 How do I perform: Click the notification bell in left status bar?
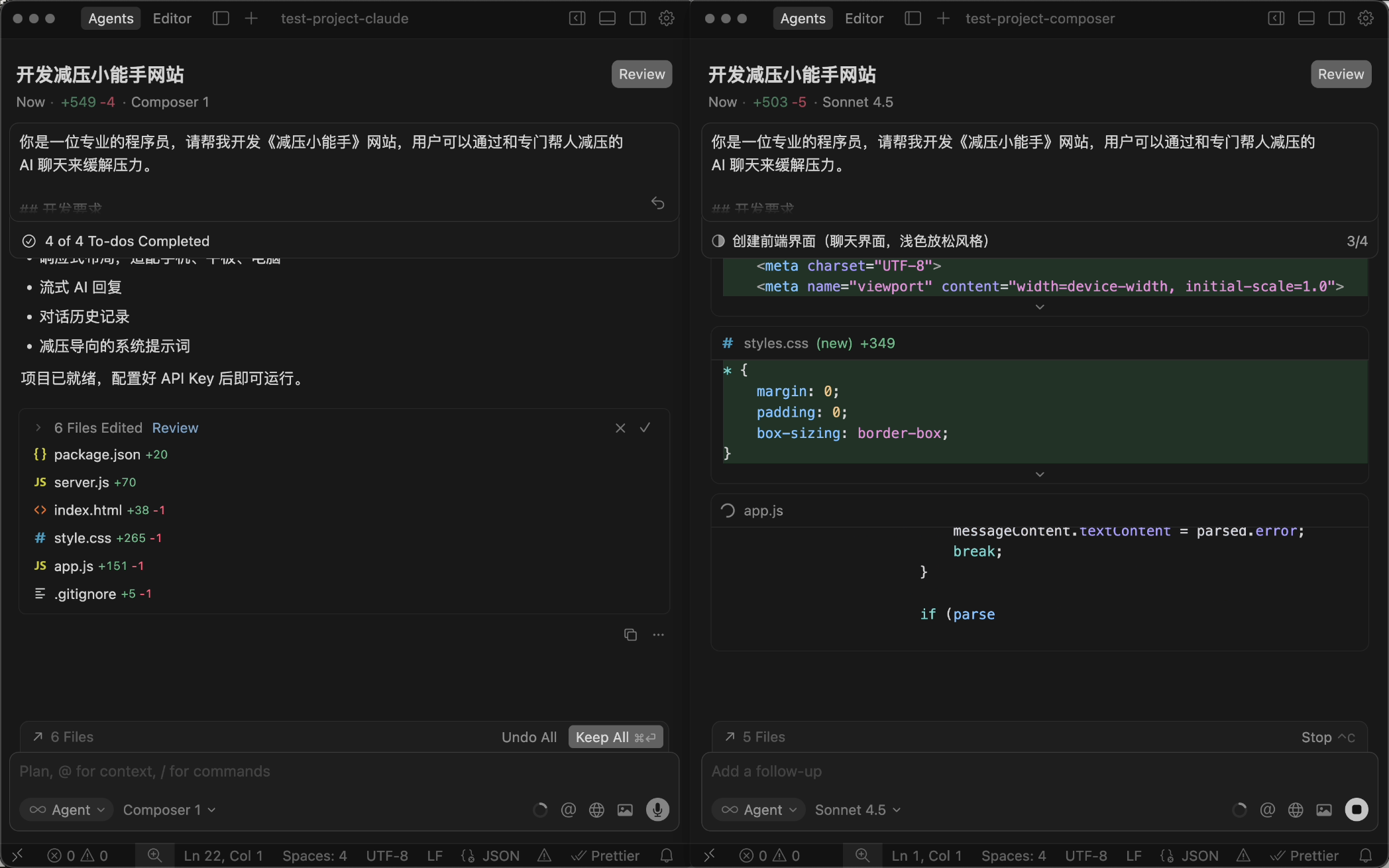click(x=667, y=855)
